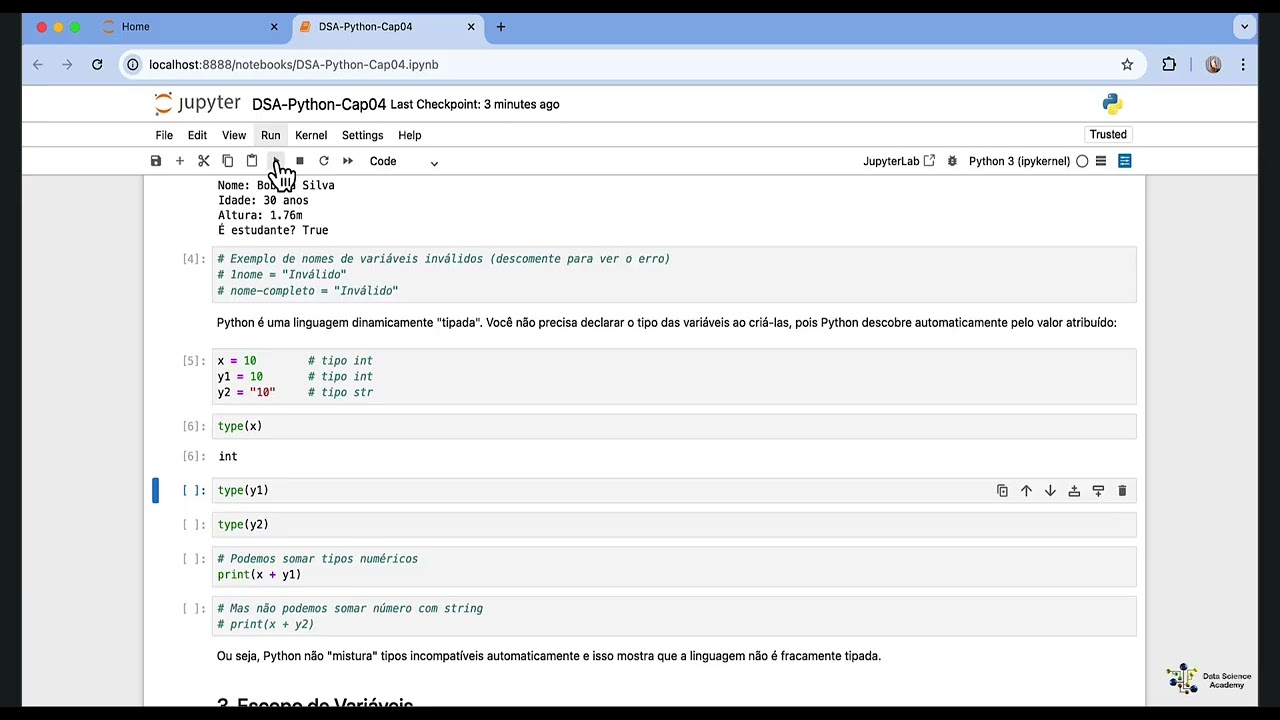Close the DSA-Python-Cap04 browser tab

point(471,27)
